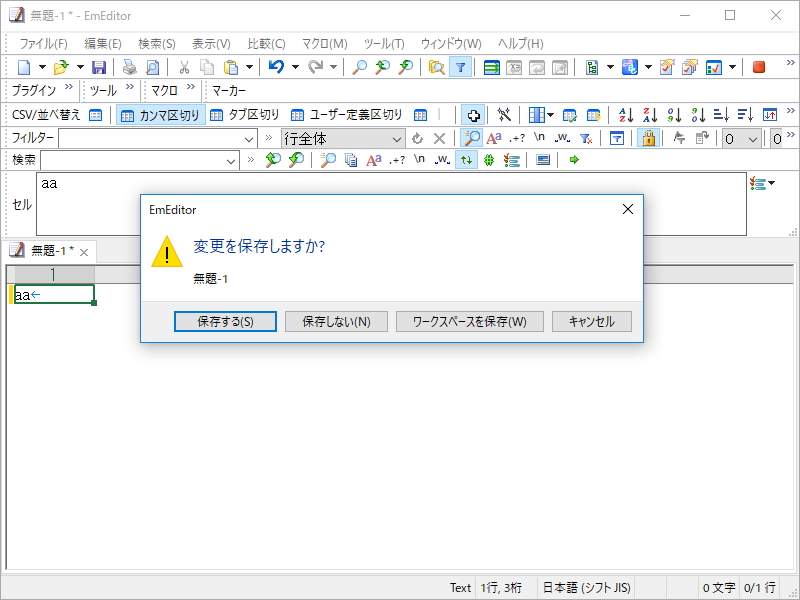The height and width of the screenshot is (600, 800).
Task: Toggle regular expression in search toolbar
Action: pyautogui.click(x=397, y=160)
